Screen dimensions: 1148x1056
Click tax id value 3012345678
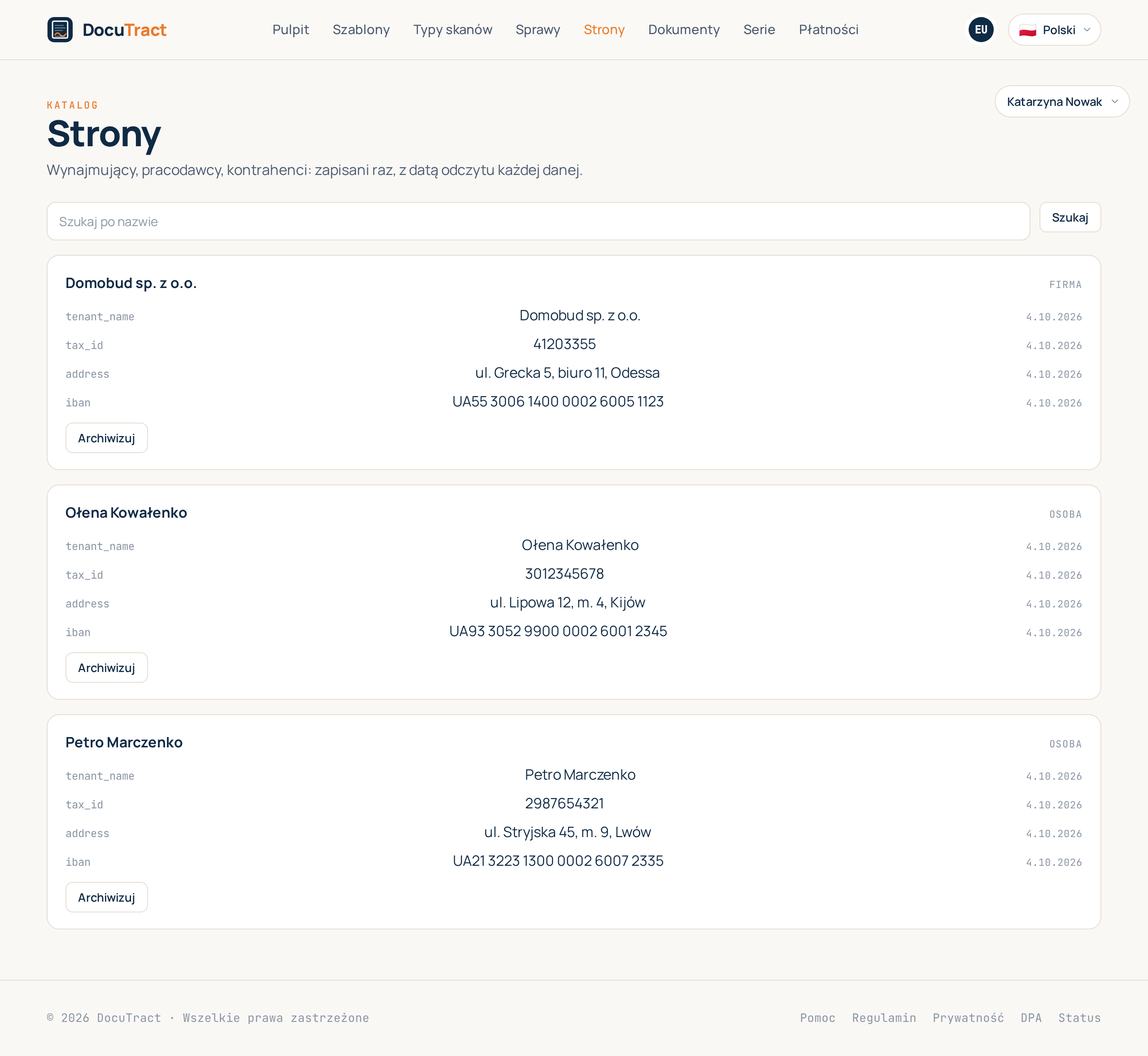(x=564, y=574)
